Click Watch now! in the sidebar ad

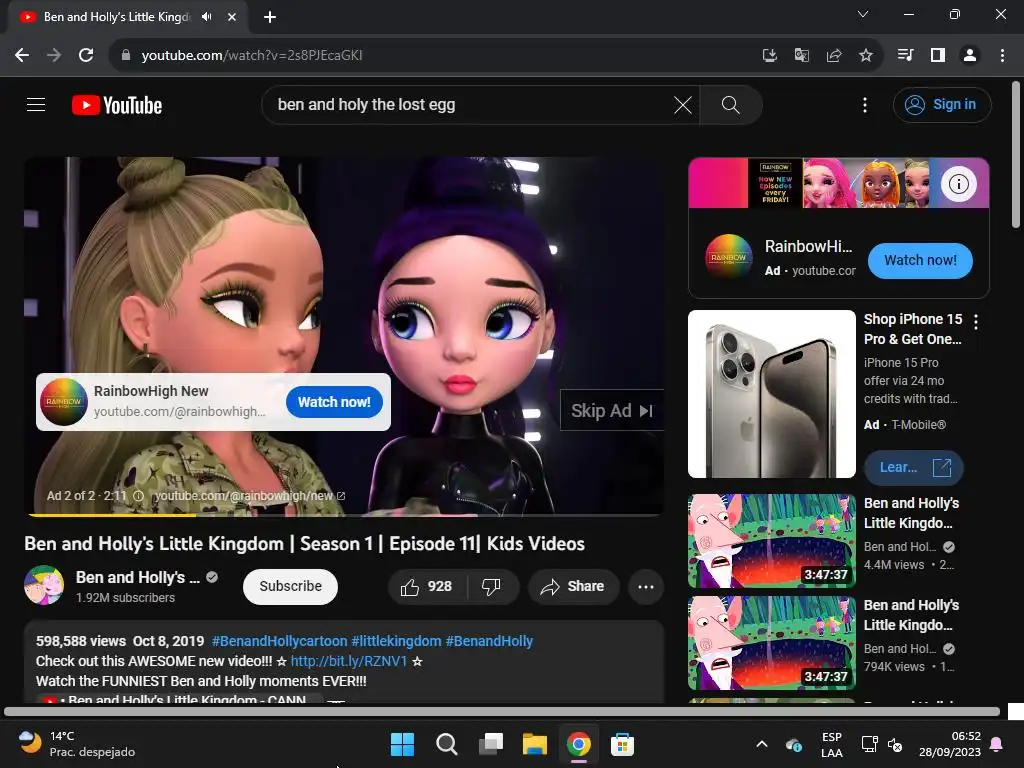(920, 260)
